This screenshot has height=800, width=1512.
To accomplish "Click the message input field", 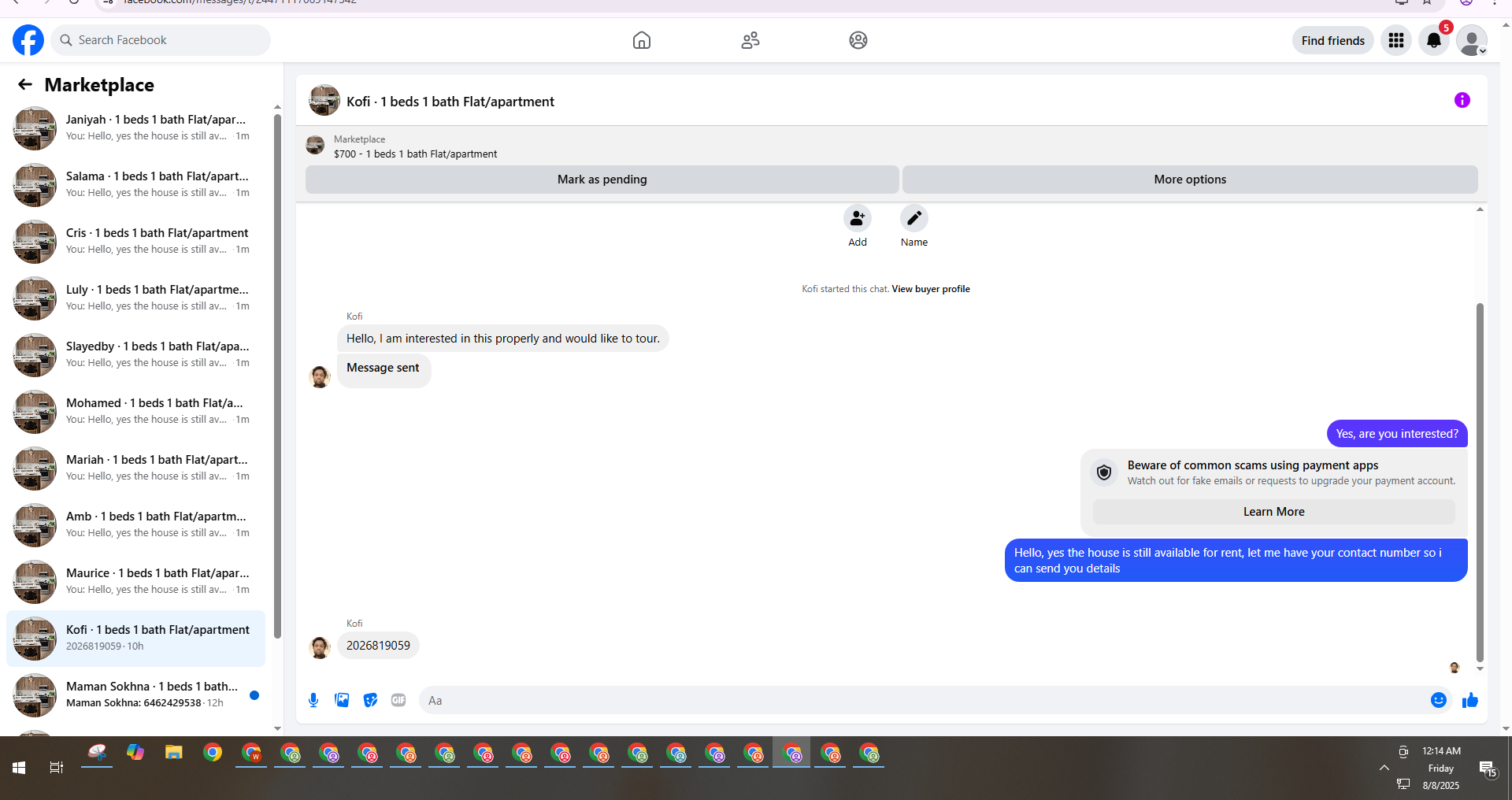I will pyautogui.click(x=921, y=700).
